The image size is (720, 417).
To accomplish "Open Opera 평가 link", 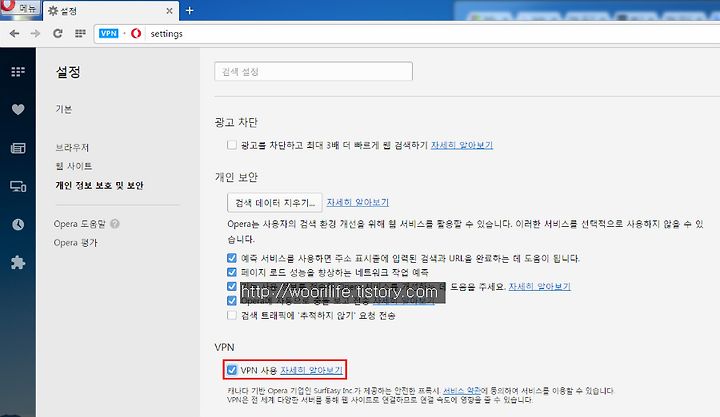I will click(x=75, y=242).
